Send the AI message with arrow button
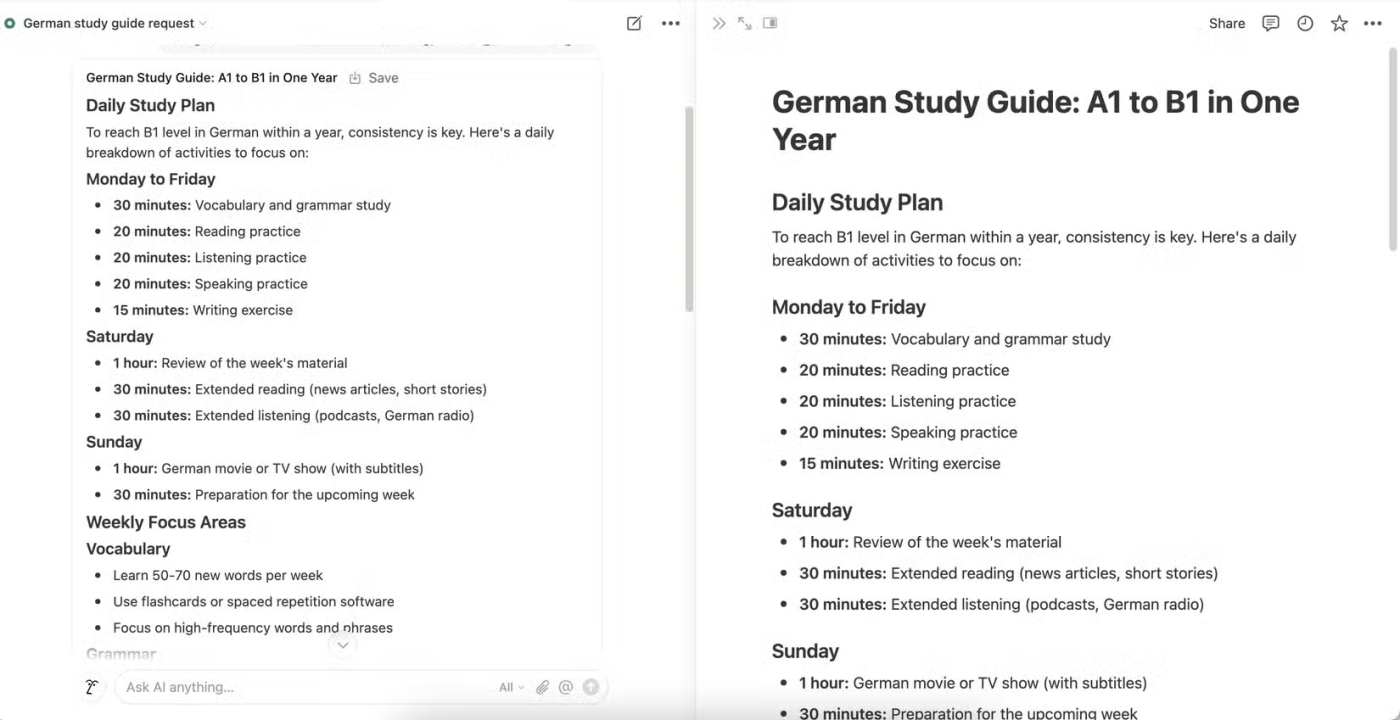Image resolution: width=1400 pixels, height=720 pixels. pyautogui.click(x=591, y=687)
